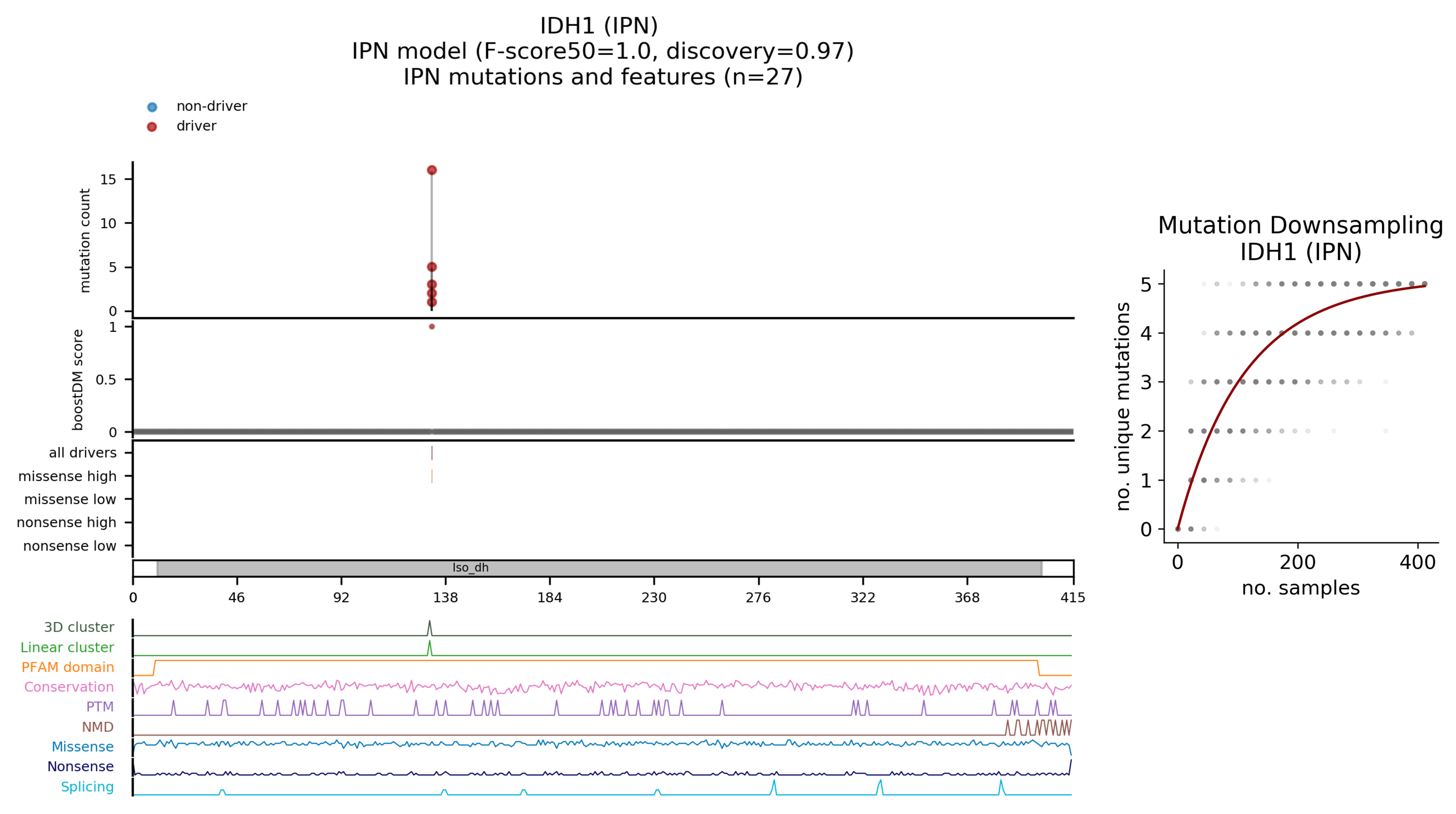Click the blue non-driver legend marker

coord(152,107)
